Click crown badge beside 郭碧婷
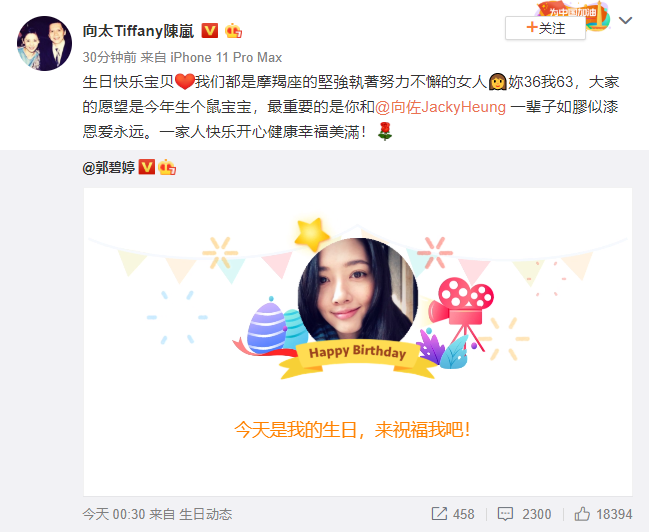This screenshot has width=649, height=532. tap(167, 167)
